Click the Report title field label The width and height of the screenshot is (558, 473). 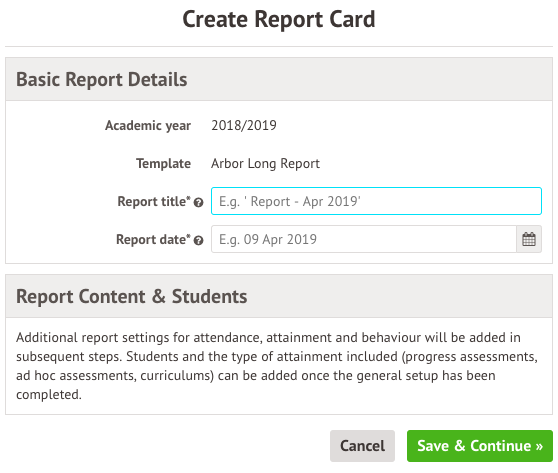(x=152, y=201)
